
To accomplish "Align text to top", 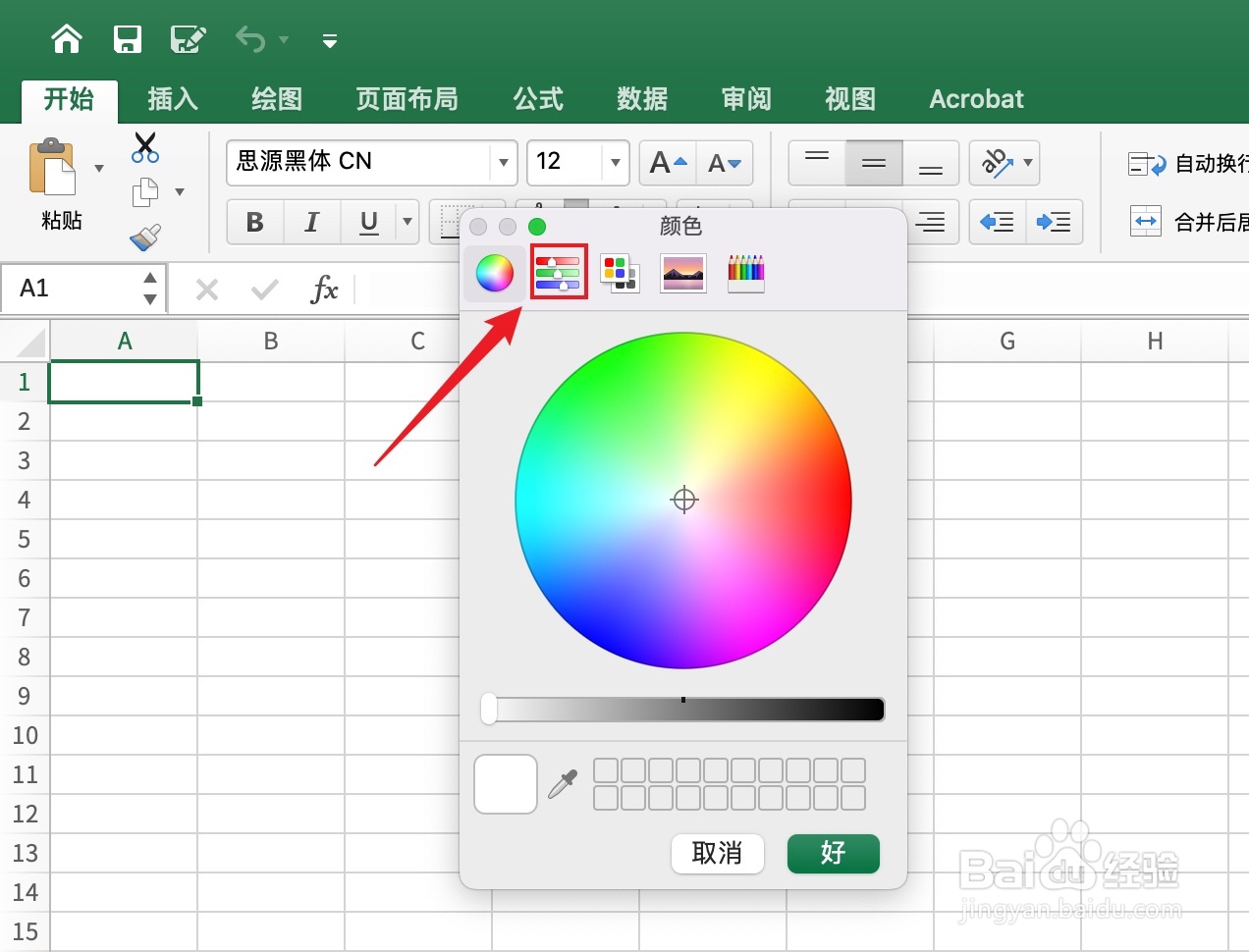I will (817, 163).
